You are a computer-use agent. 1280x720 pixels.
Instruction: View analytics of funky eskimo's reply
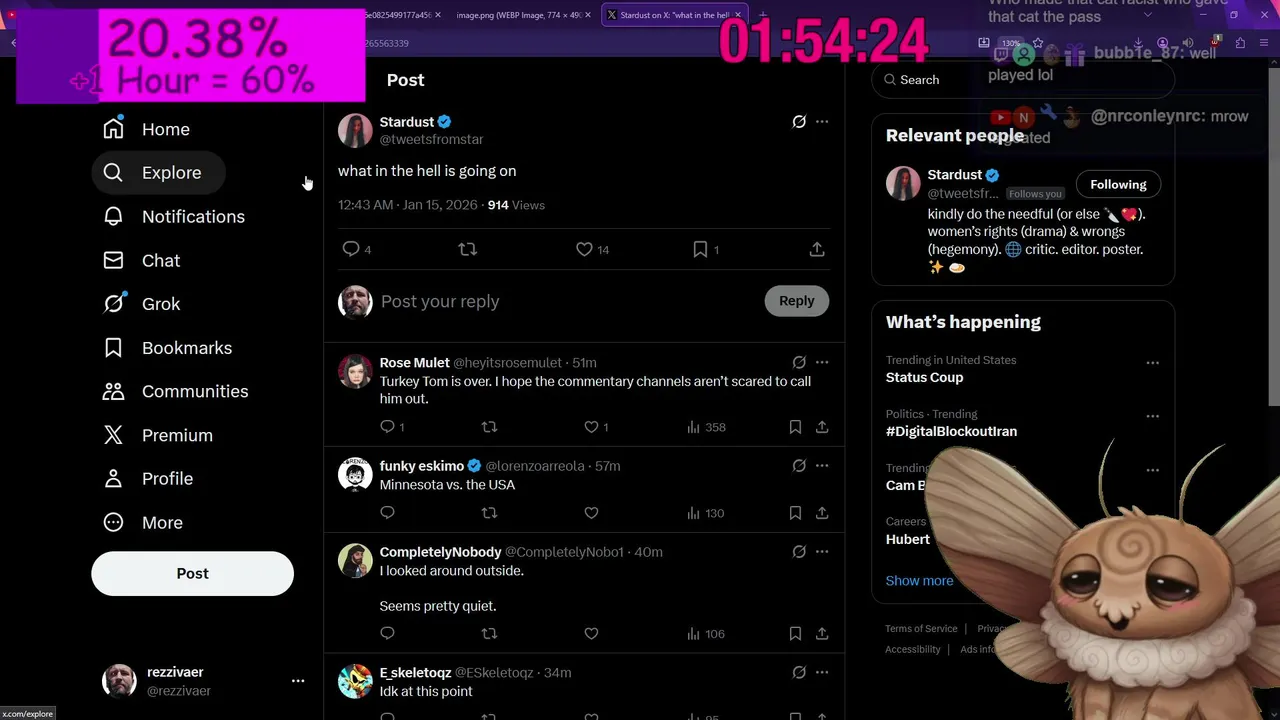(706, 513)
